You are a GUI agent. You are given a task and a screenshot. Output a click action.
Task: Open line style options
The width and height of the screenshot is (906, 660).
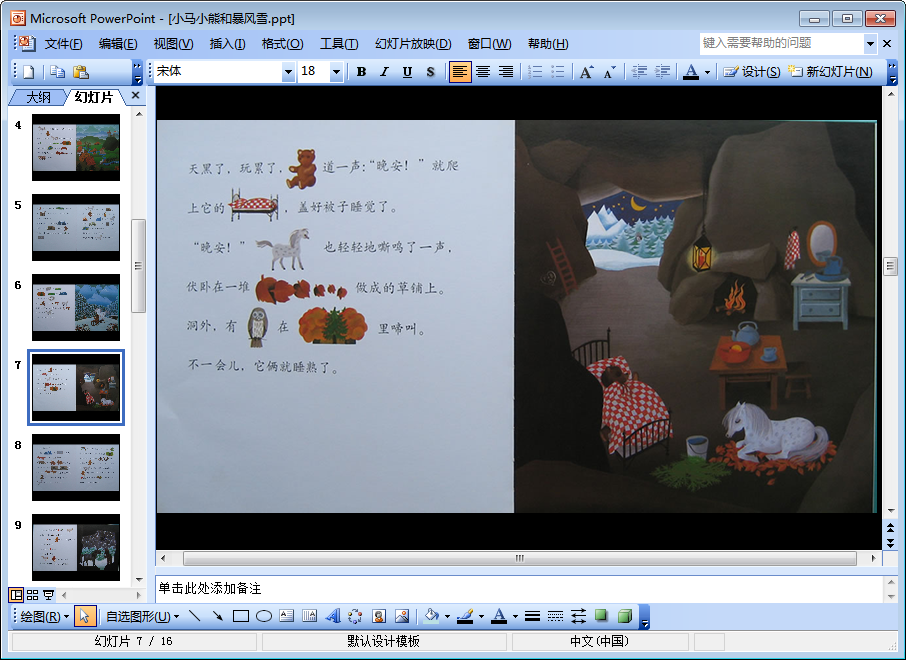point(532,616)
